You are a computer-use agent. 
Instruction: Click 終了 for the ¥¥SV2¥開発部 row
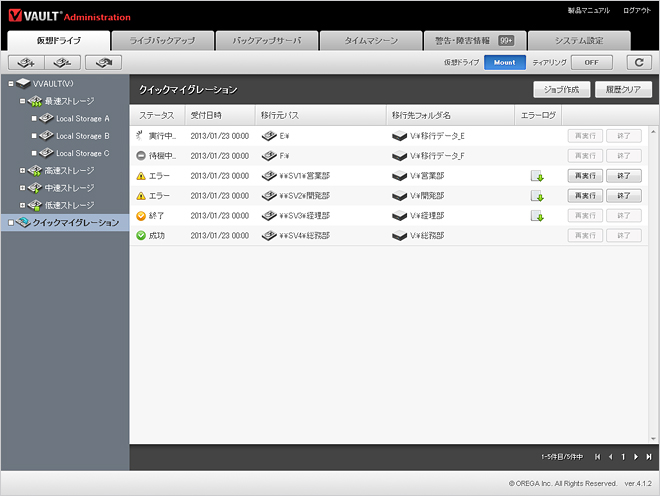(624, 196)
